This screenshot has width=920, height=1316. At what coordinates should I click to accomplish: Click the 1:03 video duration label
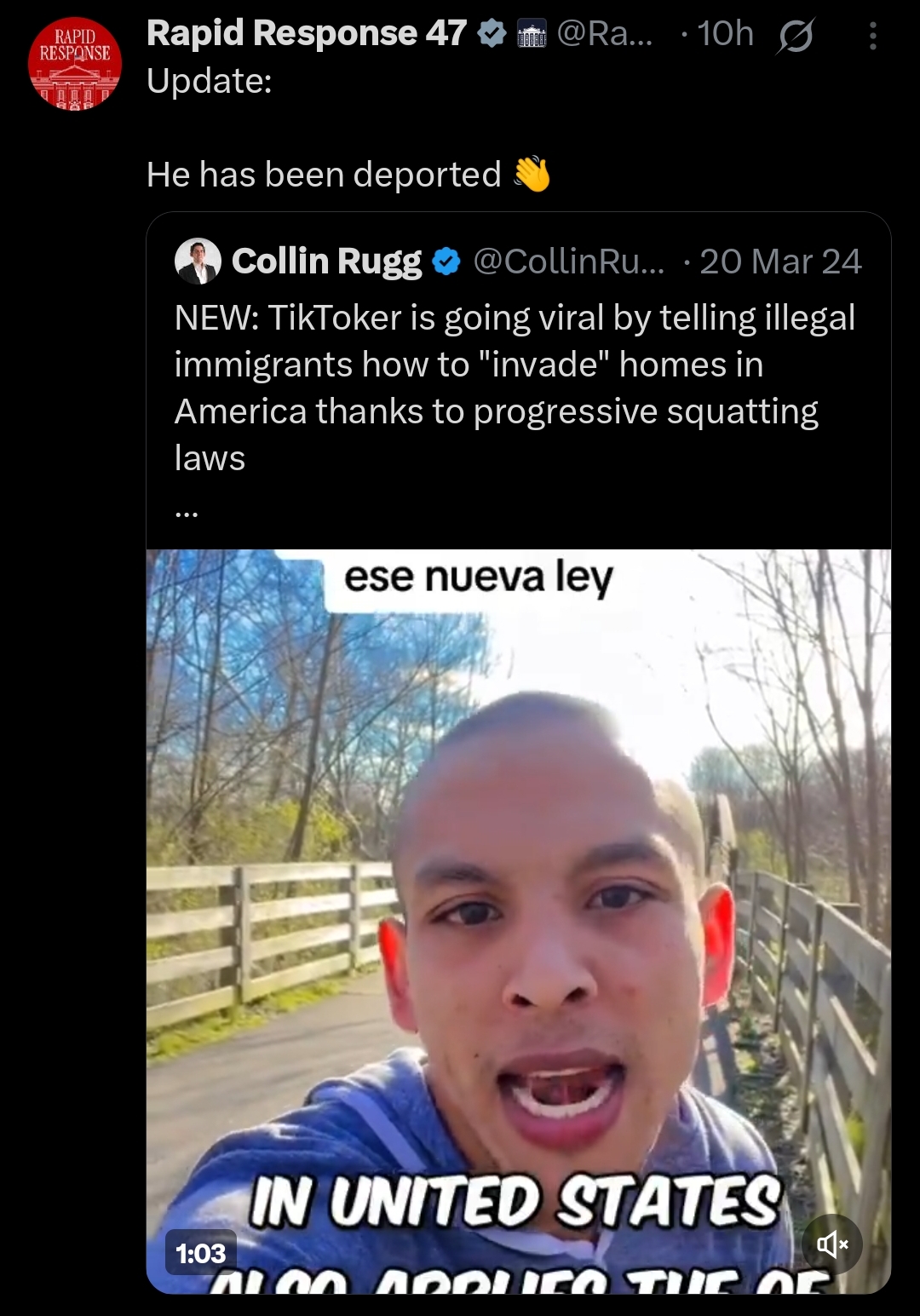coord(201,1253)
